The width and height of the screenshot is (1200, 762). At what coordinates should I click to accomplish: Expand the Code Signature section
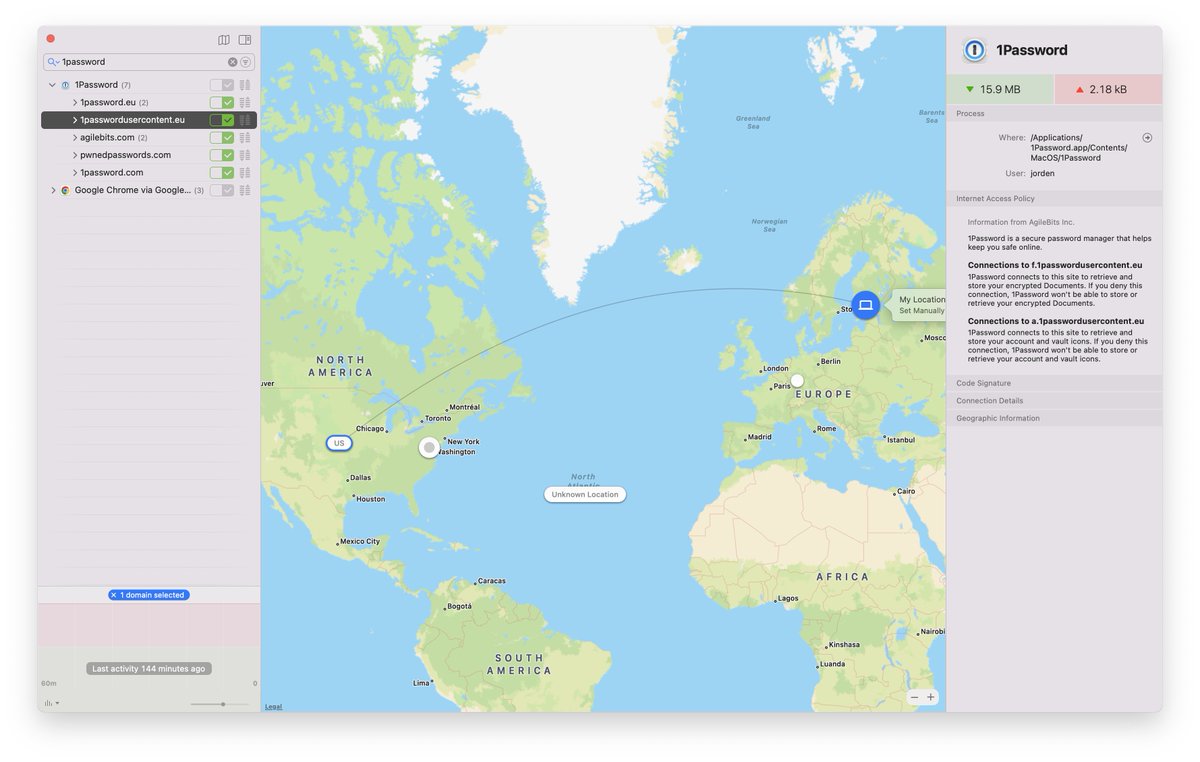(x=1054, y=383)
